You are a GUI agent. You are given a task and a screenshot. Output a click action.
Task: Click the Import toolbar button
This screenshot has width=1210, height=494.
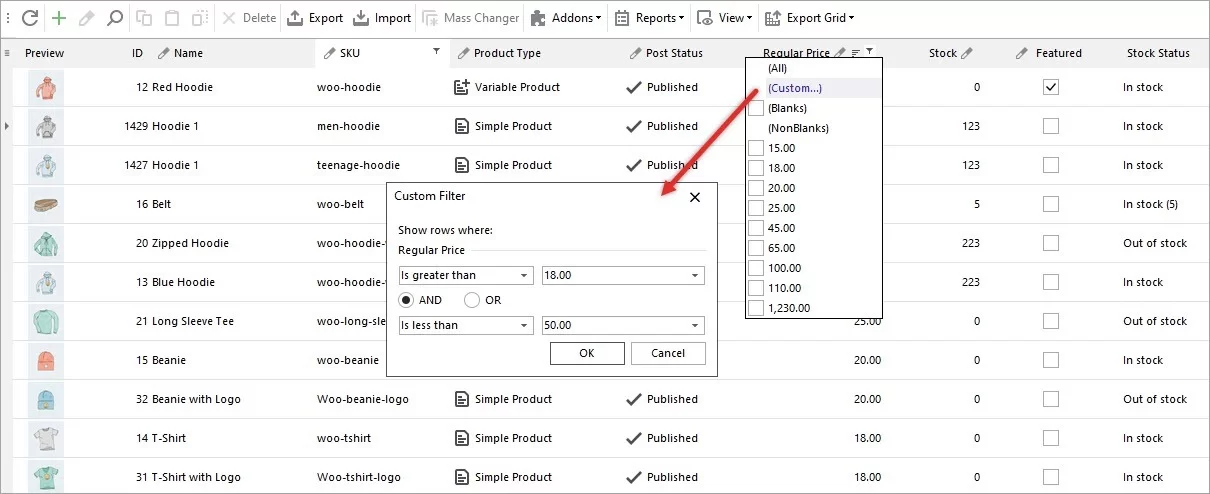click(x=382, y=18)
